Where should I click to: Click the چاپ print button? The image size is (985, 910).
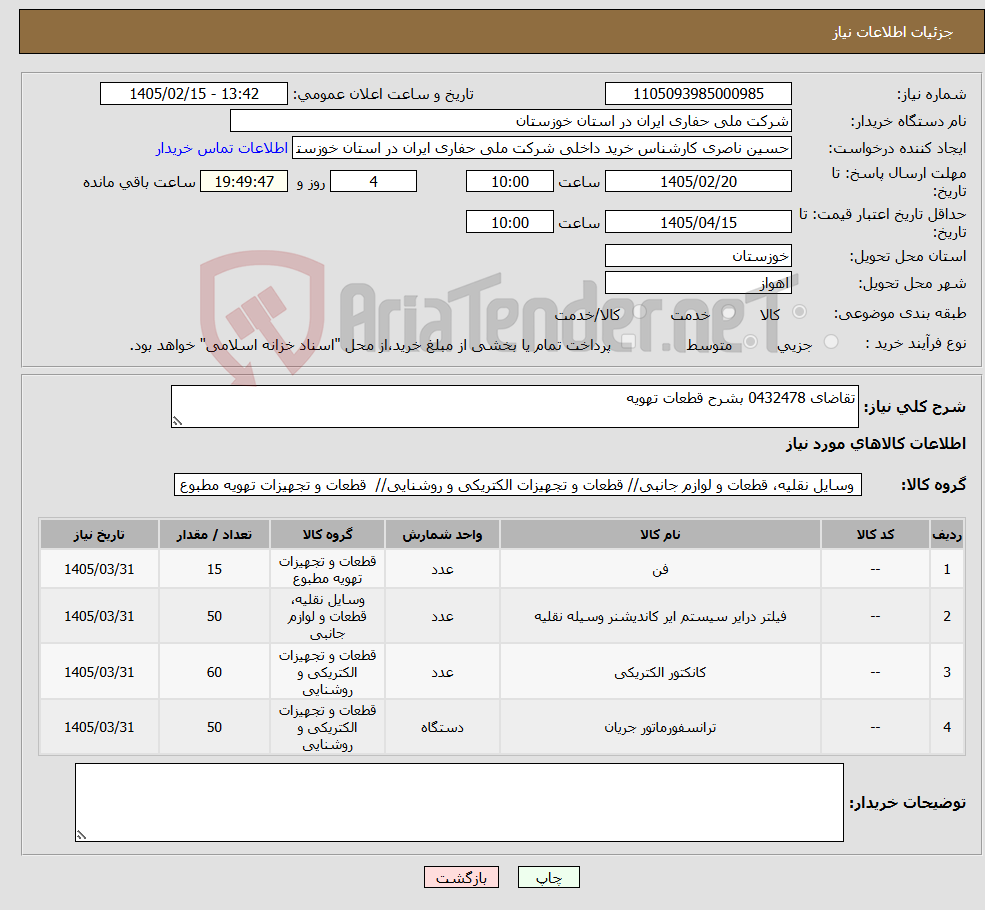point(548,877)
